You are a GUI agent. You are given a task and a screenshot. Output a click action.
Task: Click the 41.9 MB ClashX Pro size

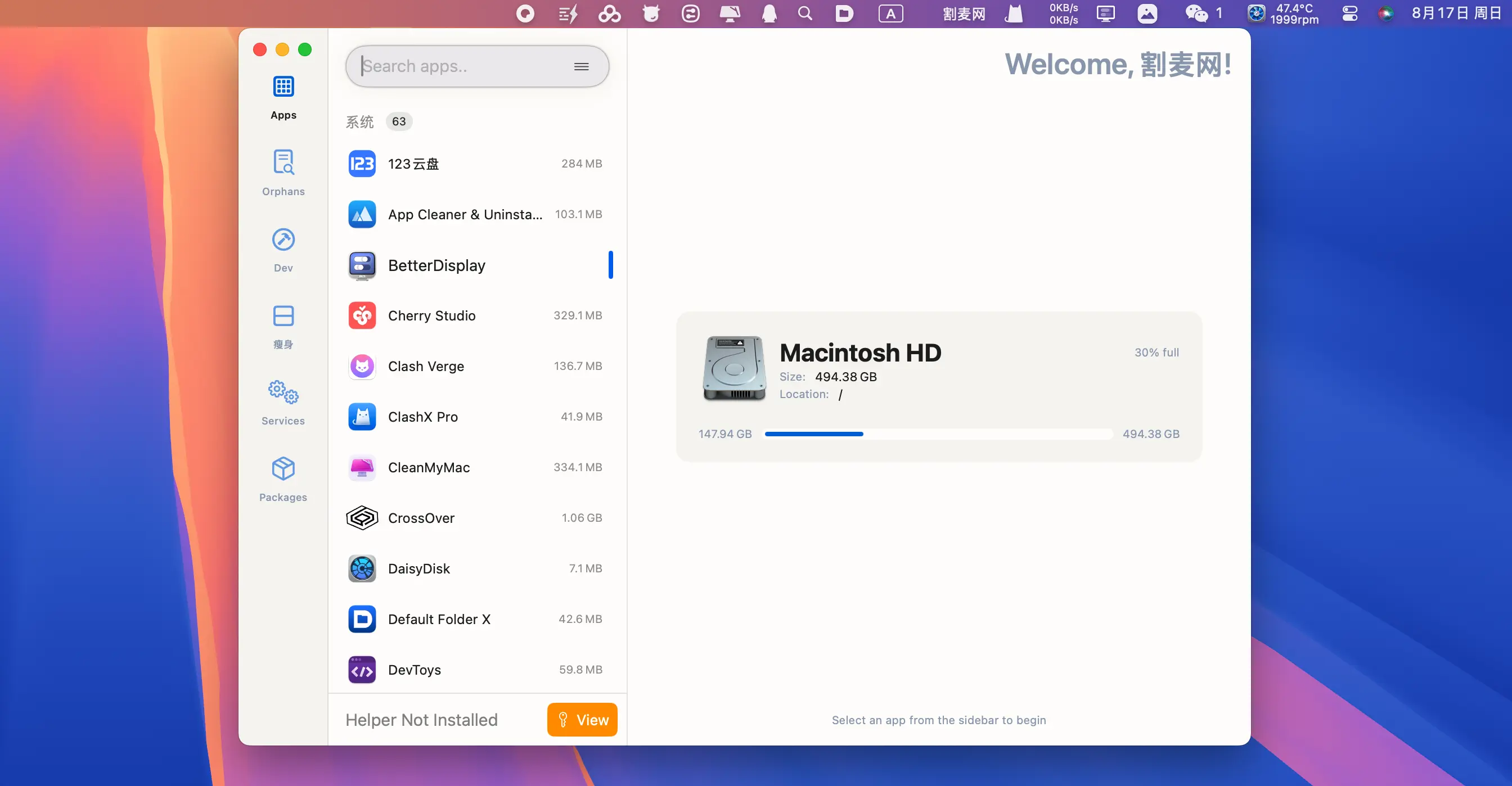tap(582, 417)
